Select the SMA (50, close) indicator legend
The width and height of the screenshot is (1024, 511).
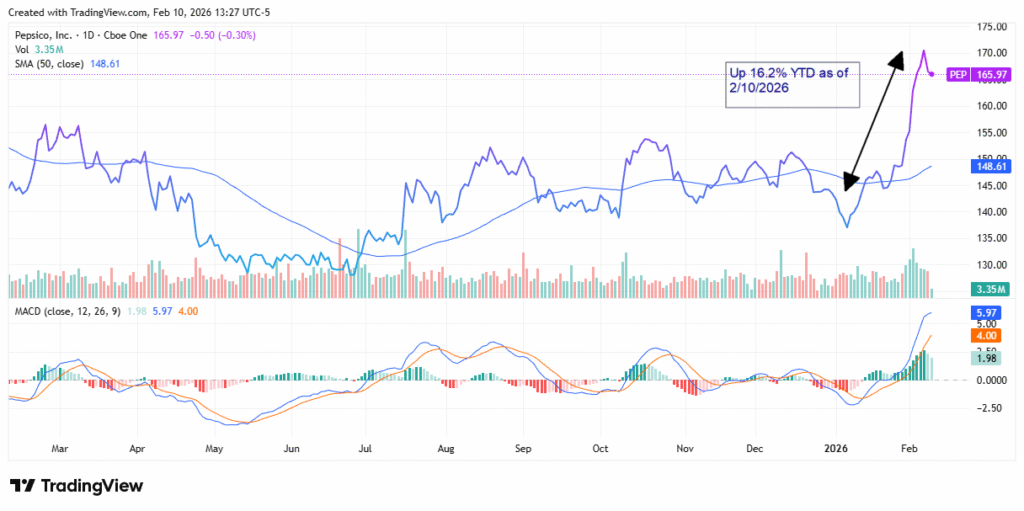[49, 62]
